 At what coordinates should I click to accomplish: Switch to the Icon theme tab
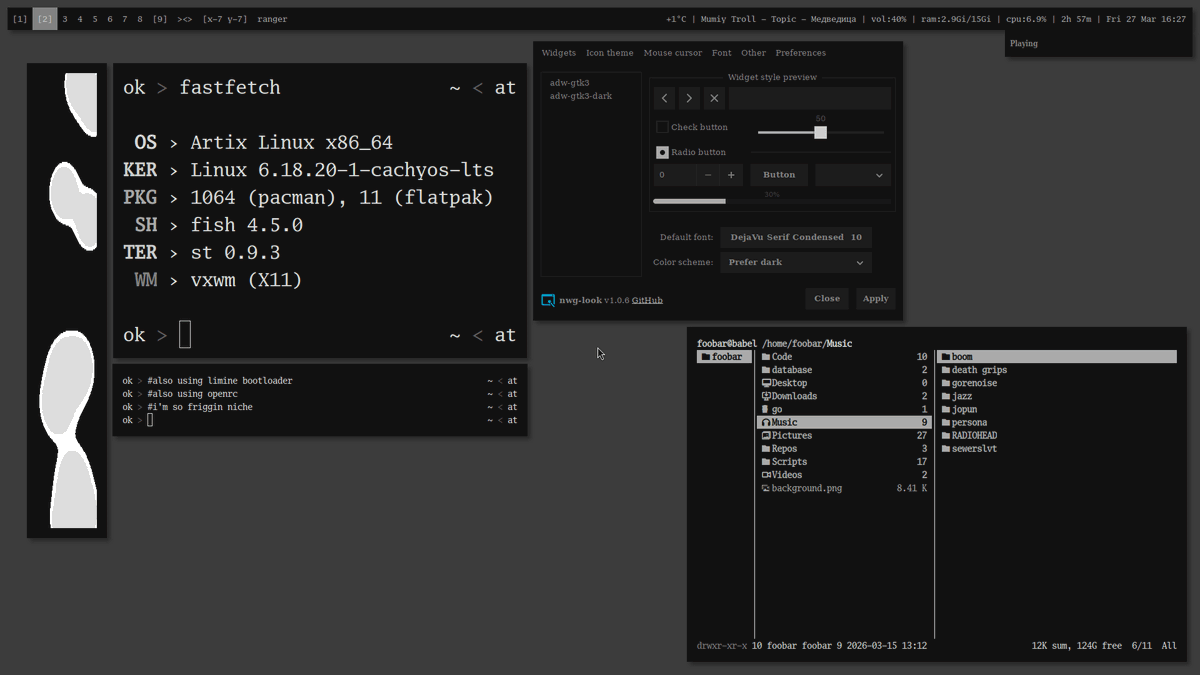610,53
